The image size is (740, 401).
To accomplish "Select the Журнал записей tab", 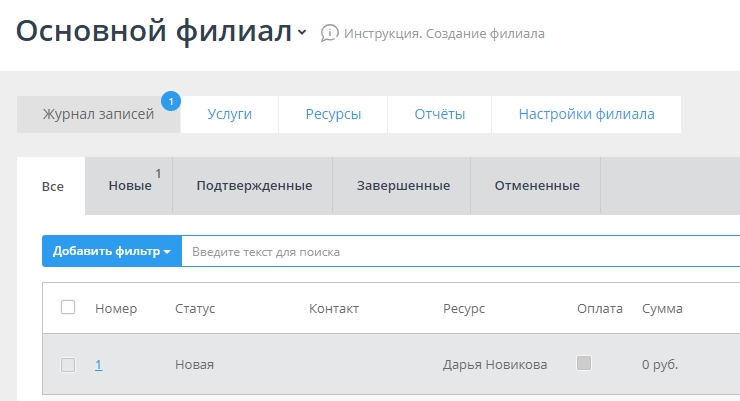I will [x=98, y=114].
